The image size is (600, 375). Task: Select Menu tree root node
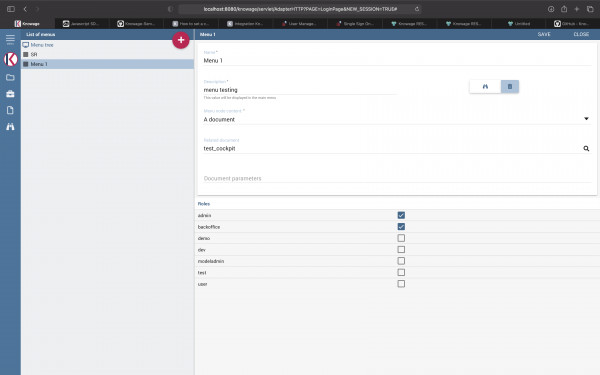(42, 45)
